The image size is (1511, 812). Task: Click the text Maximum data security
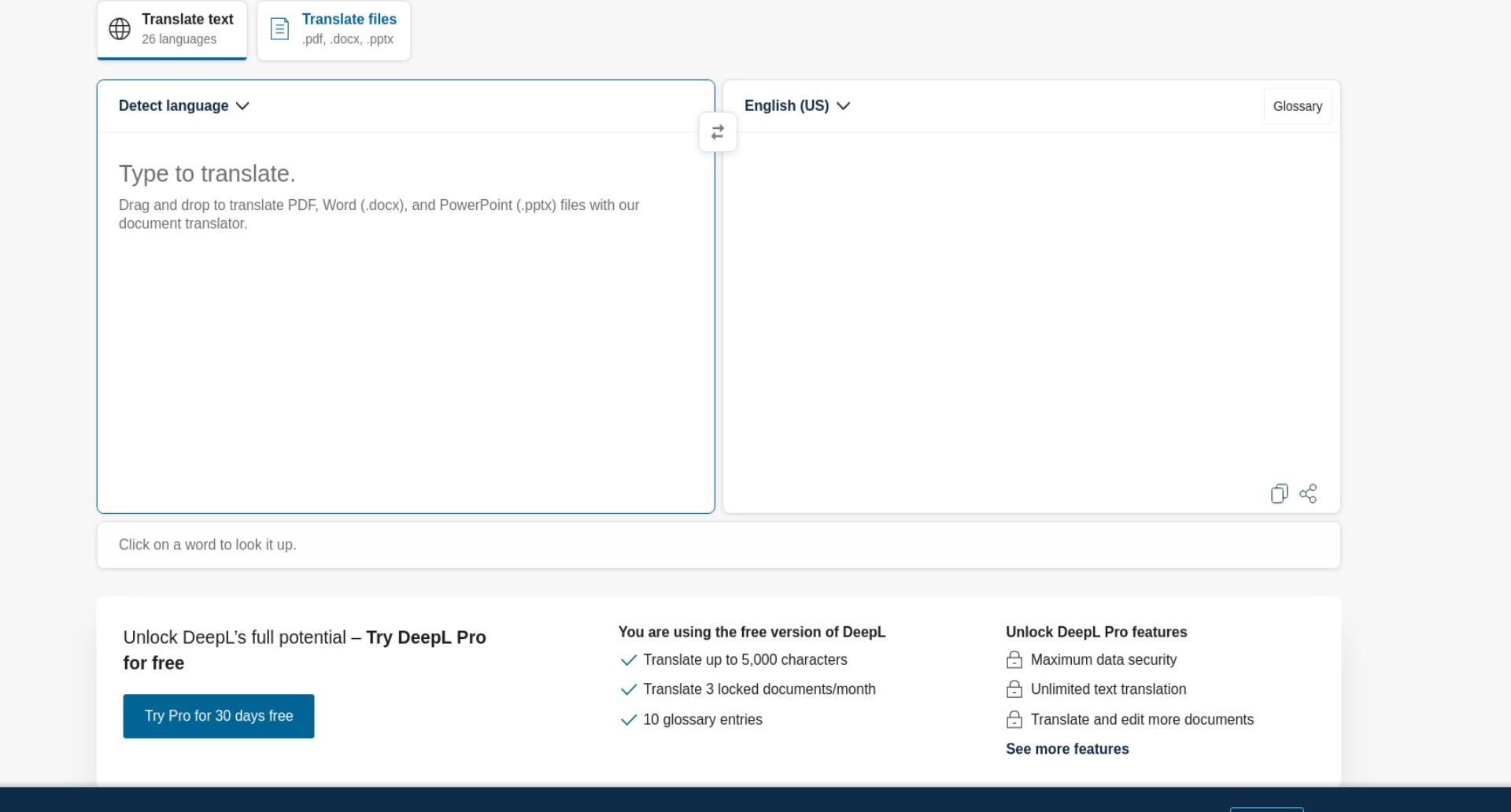[x=1103, y=659]
